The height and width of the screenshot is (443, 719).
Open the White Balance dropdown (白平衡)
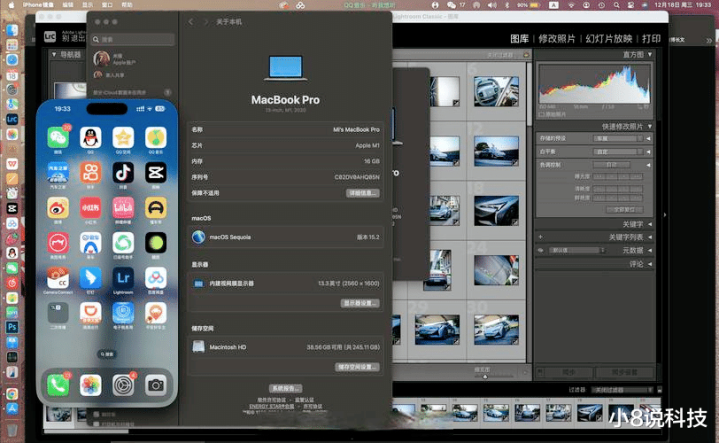click(x=618, y=151)
